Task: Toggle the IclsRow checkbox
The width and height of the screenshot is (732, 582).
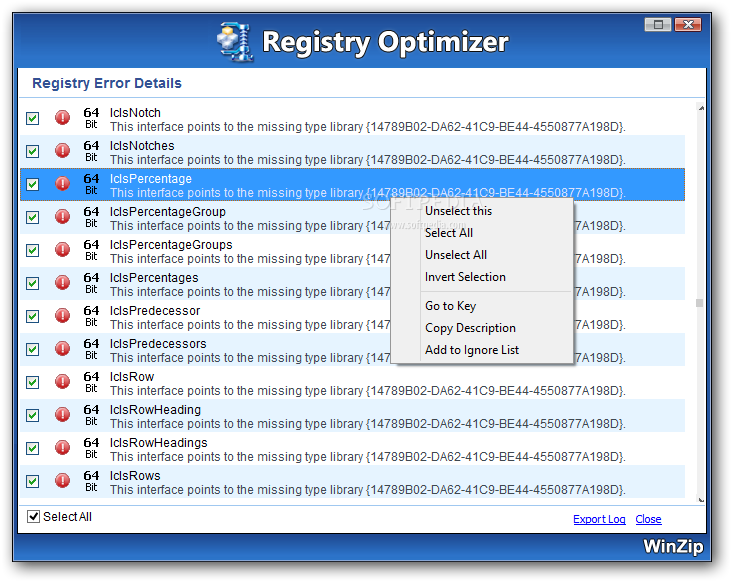Action: 33,383
